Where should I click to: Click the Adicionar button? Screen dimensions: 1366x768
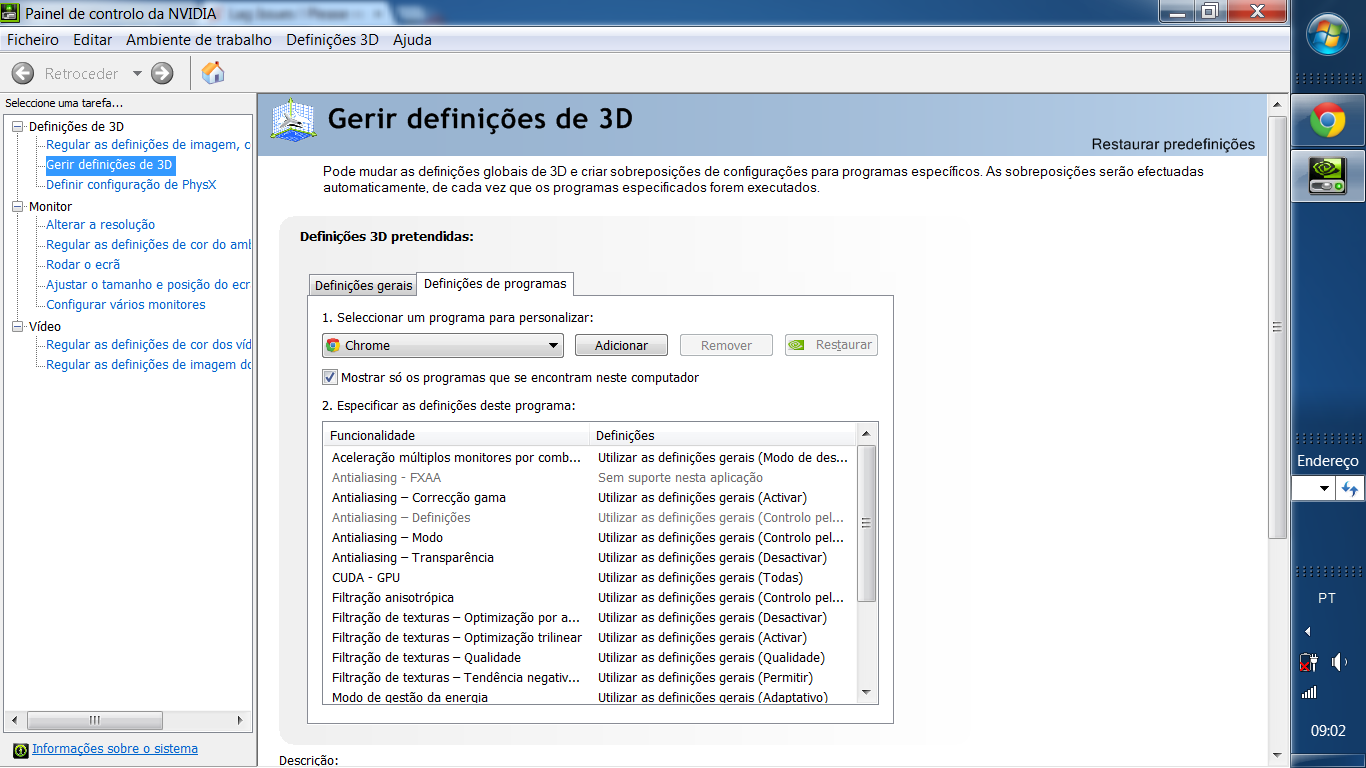coord(621,345)
